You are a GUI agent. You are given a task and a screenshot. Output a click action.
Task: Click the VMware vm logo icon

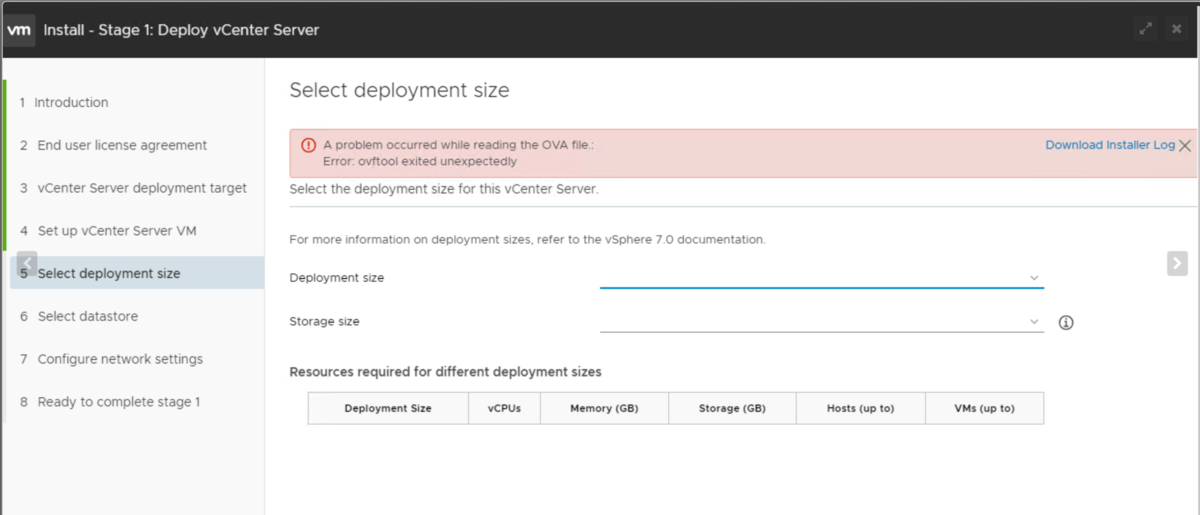click(20, 30)
